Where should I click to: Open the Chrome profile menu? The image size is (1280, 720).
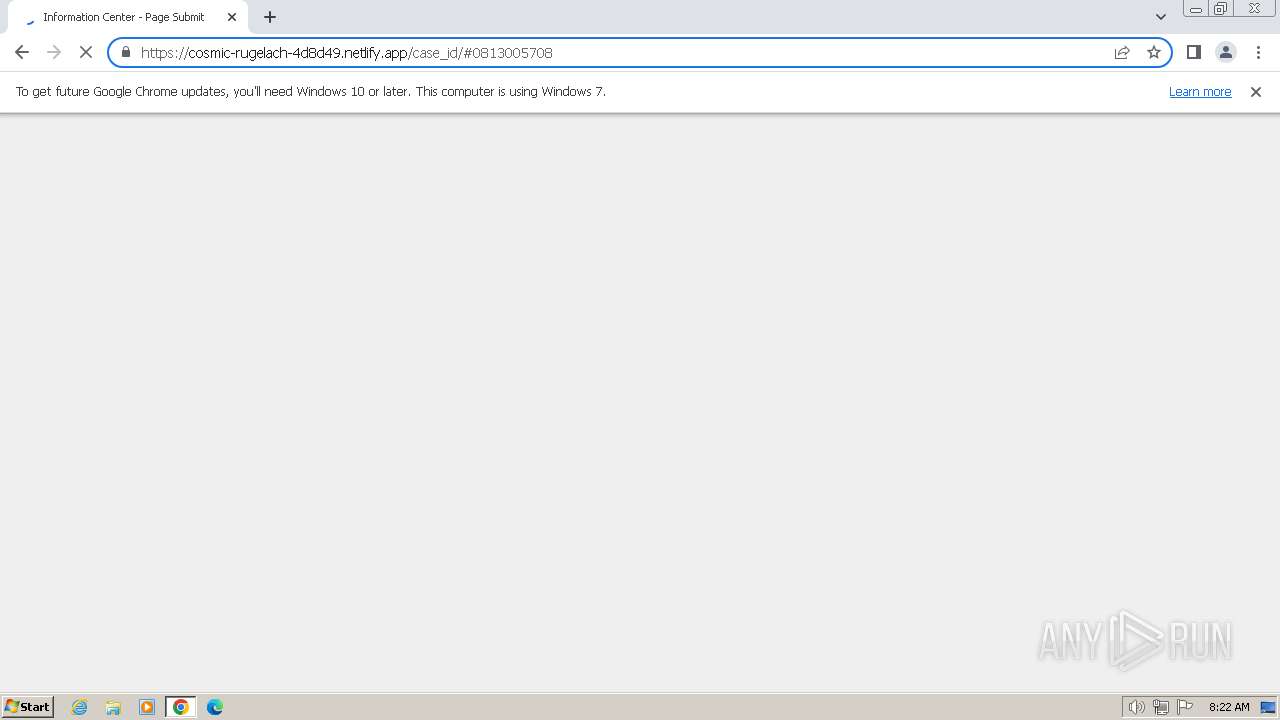[1226, 52]
